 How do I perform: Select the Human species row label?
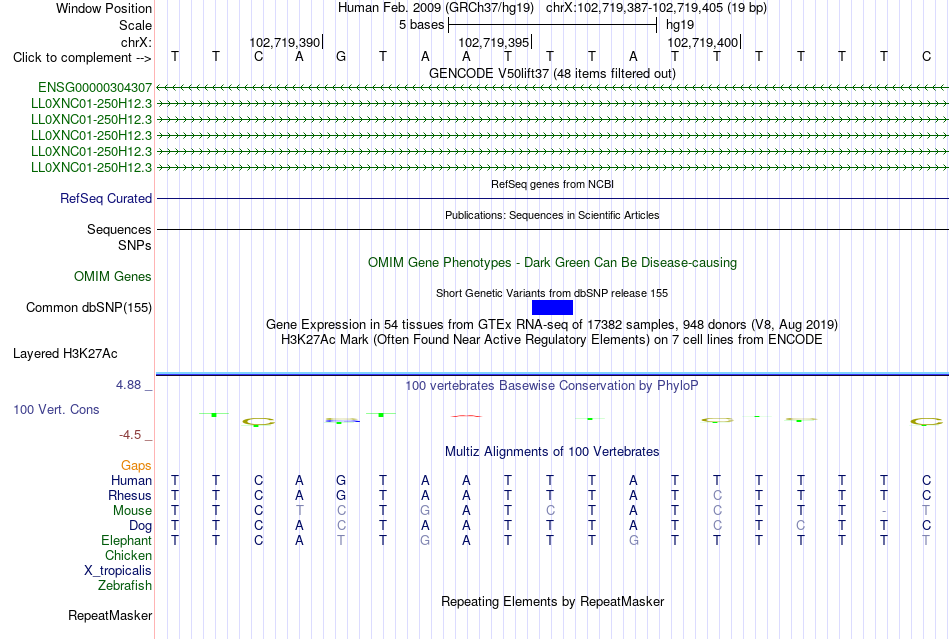131,481
